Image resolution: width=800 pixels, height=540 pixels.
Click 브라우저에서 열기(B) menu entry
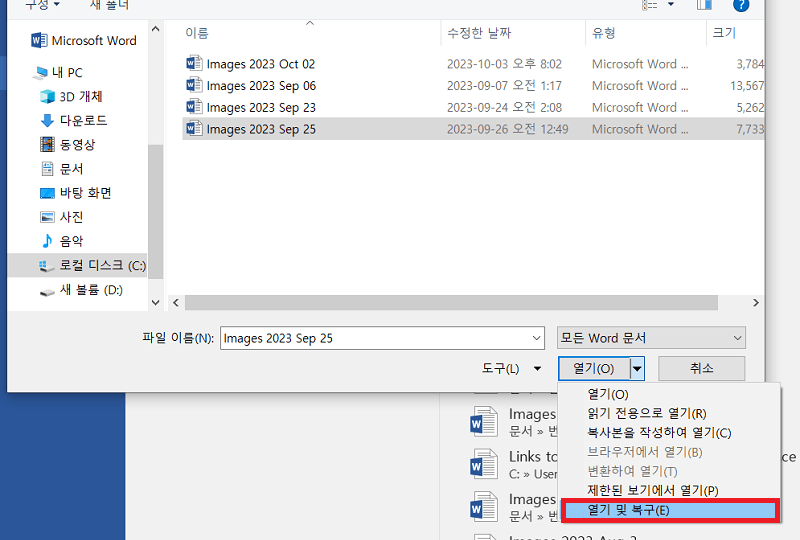tap(671, 452)
